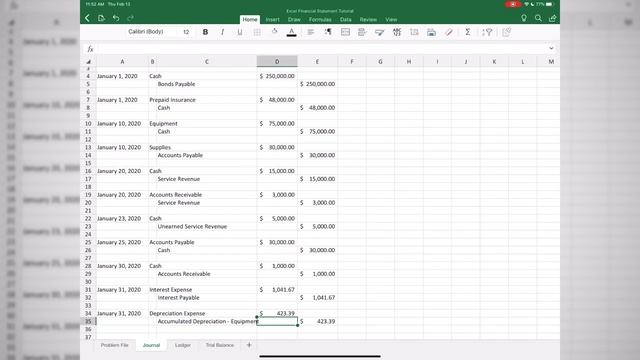
Task: Open the Problem File sheet tab
Action: click(114, 345)
